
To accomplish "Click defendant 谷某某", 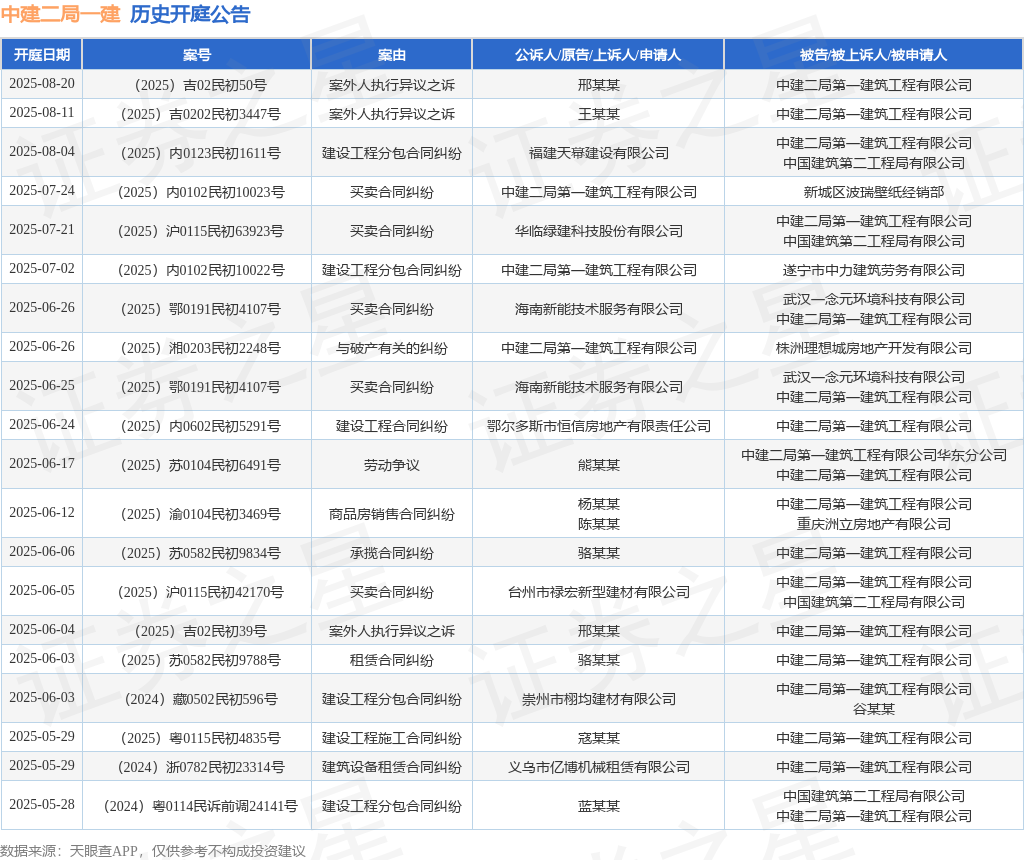I will click(x=874, y=709).
